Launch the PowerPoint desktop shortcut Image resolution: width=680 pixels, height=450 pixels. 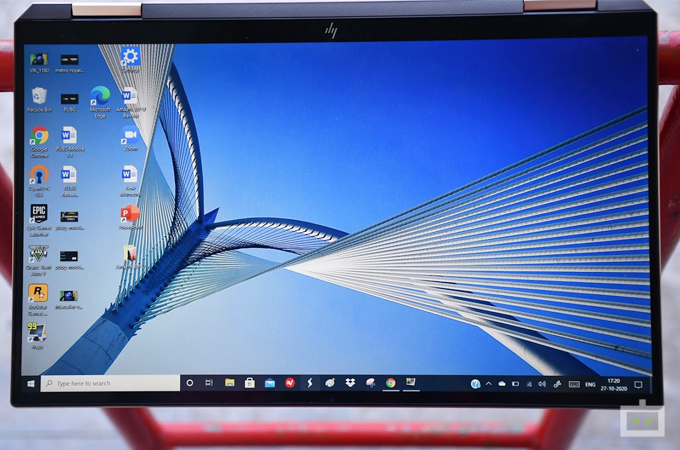tap(130, 218)
